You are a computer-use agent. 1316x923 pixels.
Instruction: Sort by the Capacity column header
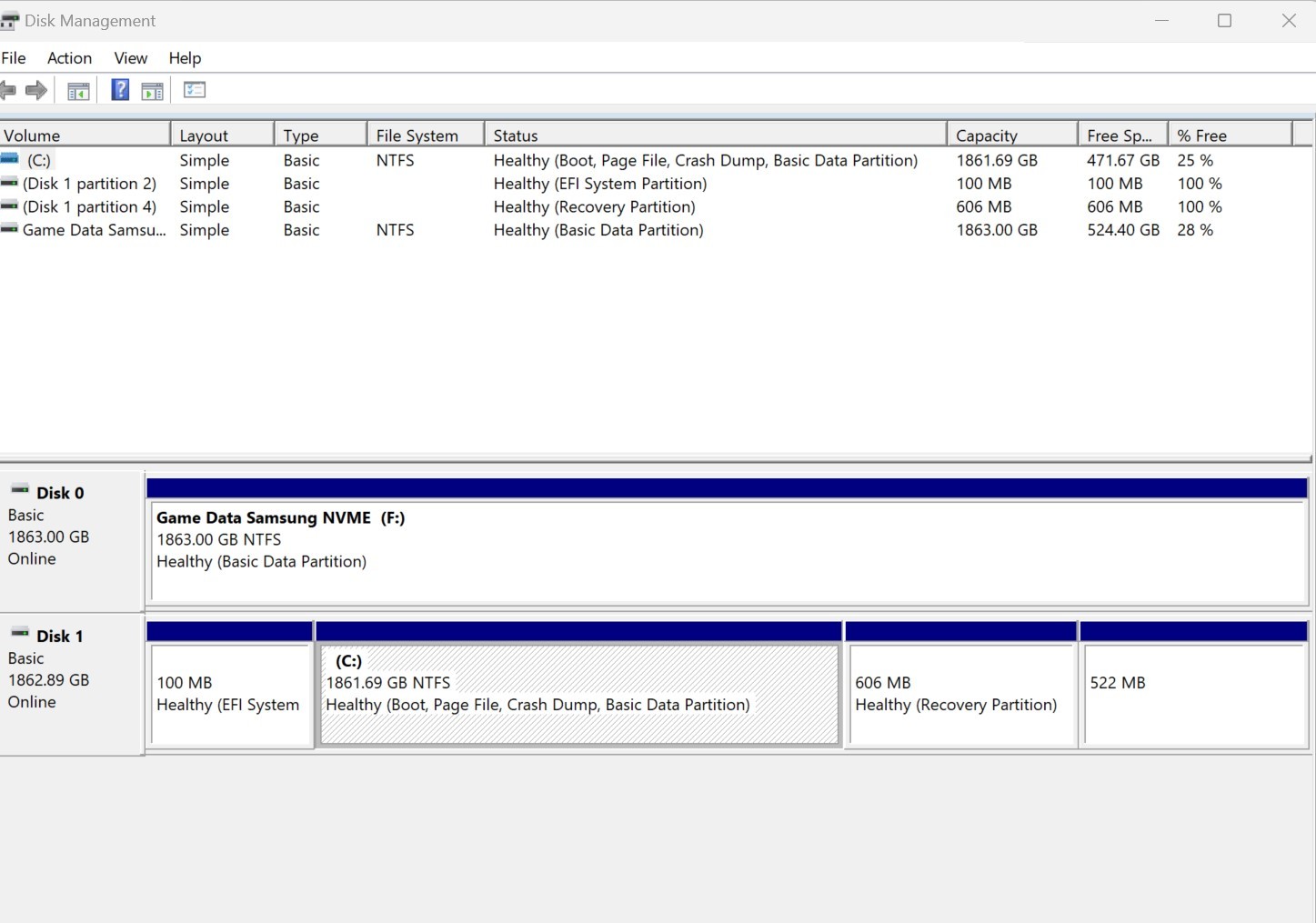pos(1012,135)
